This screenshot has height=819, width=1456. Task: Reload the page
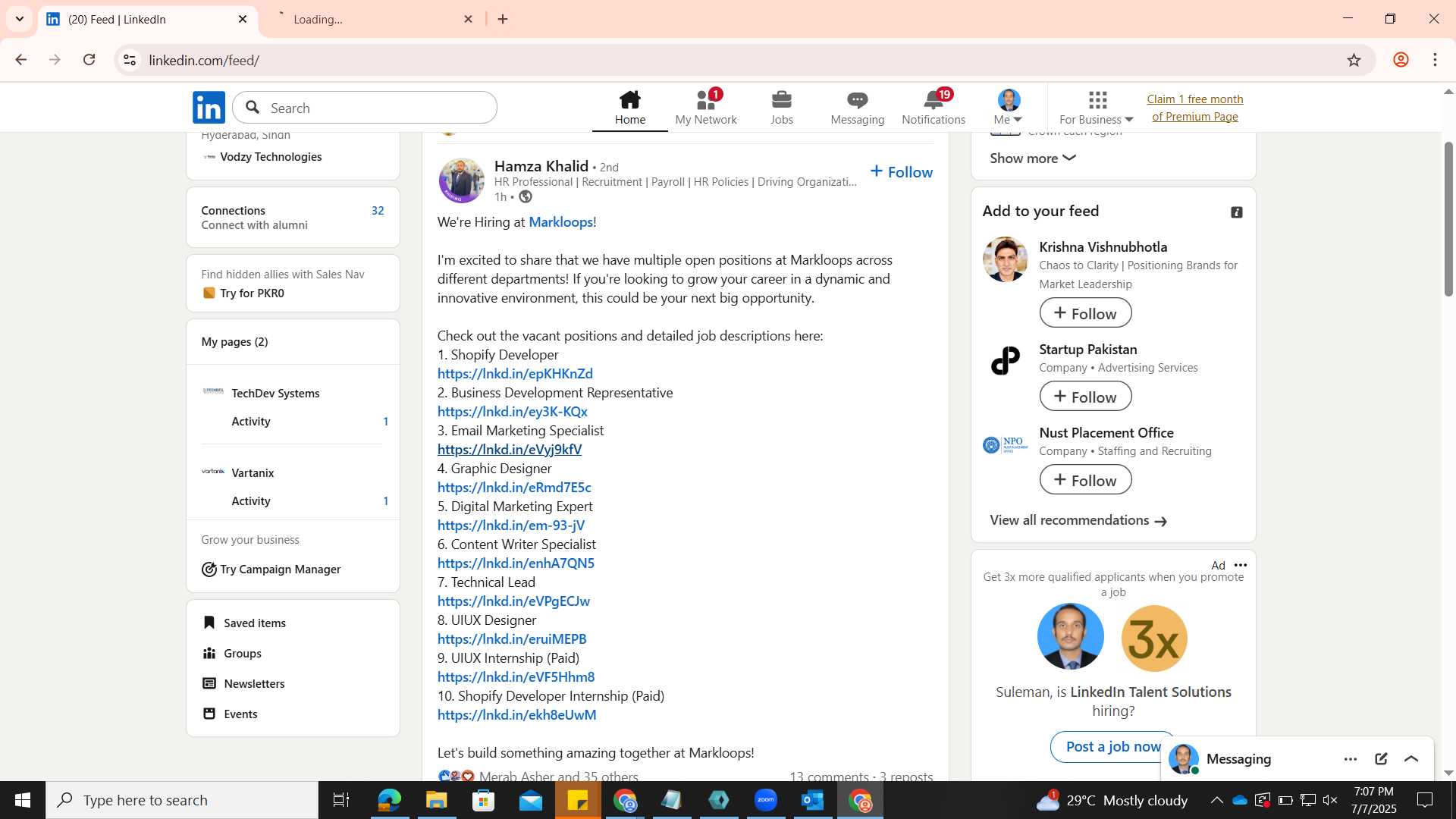(89, 60)
